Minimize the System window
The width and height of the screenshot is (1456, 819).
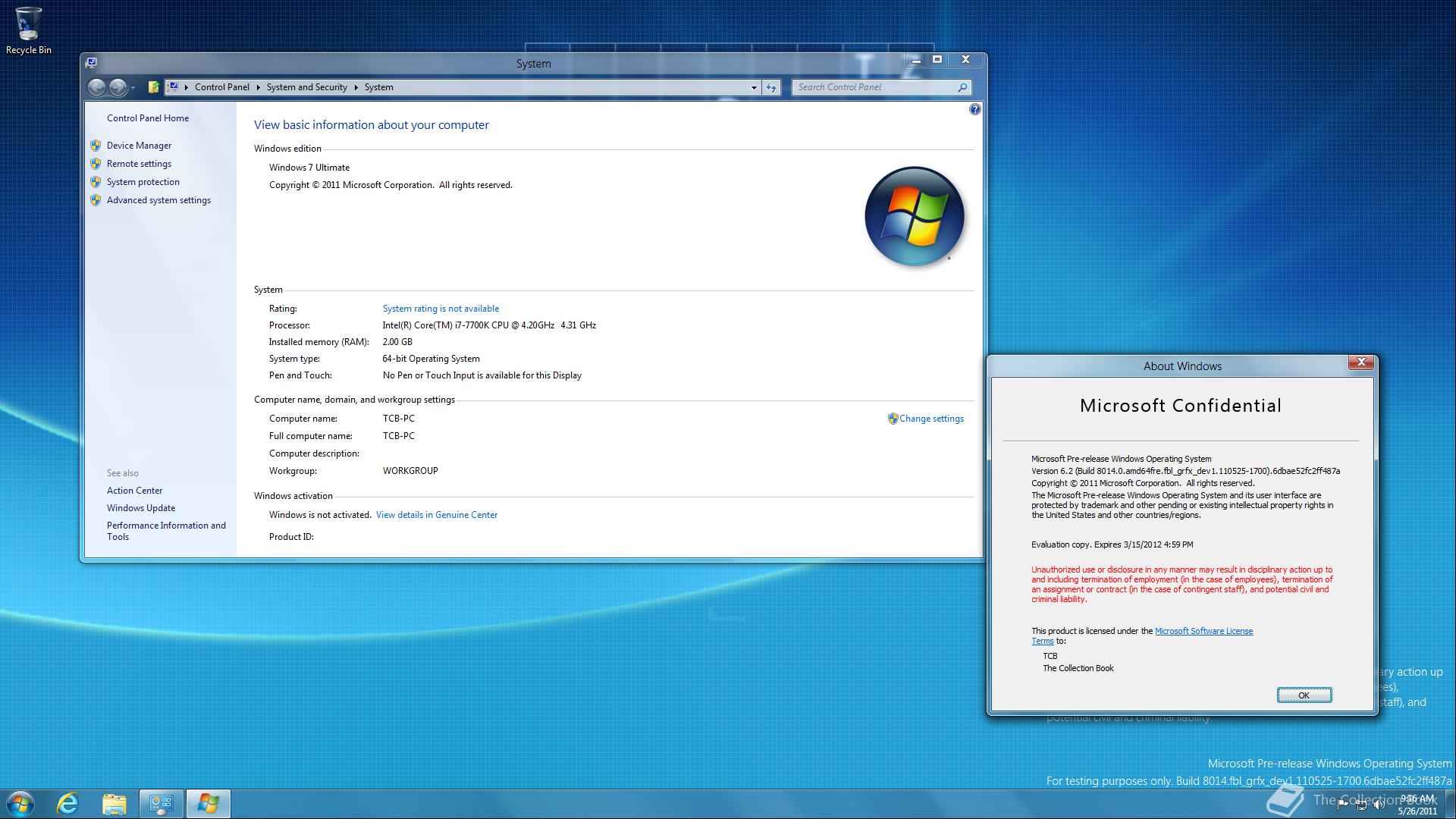point(916,60)
